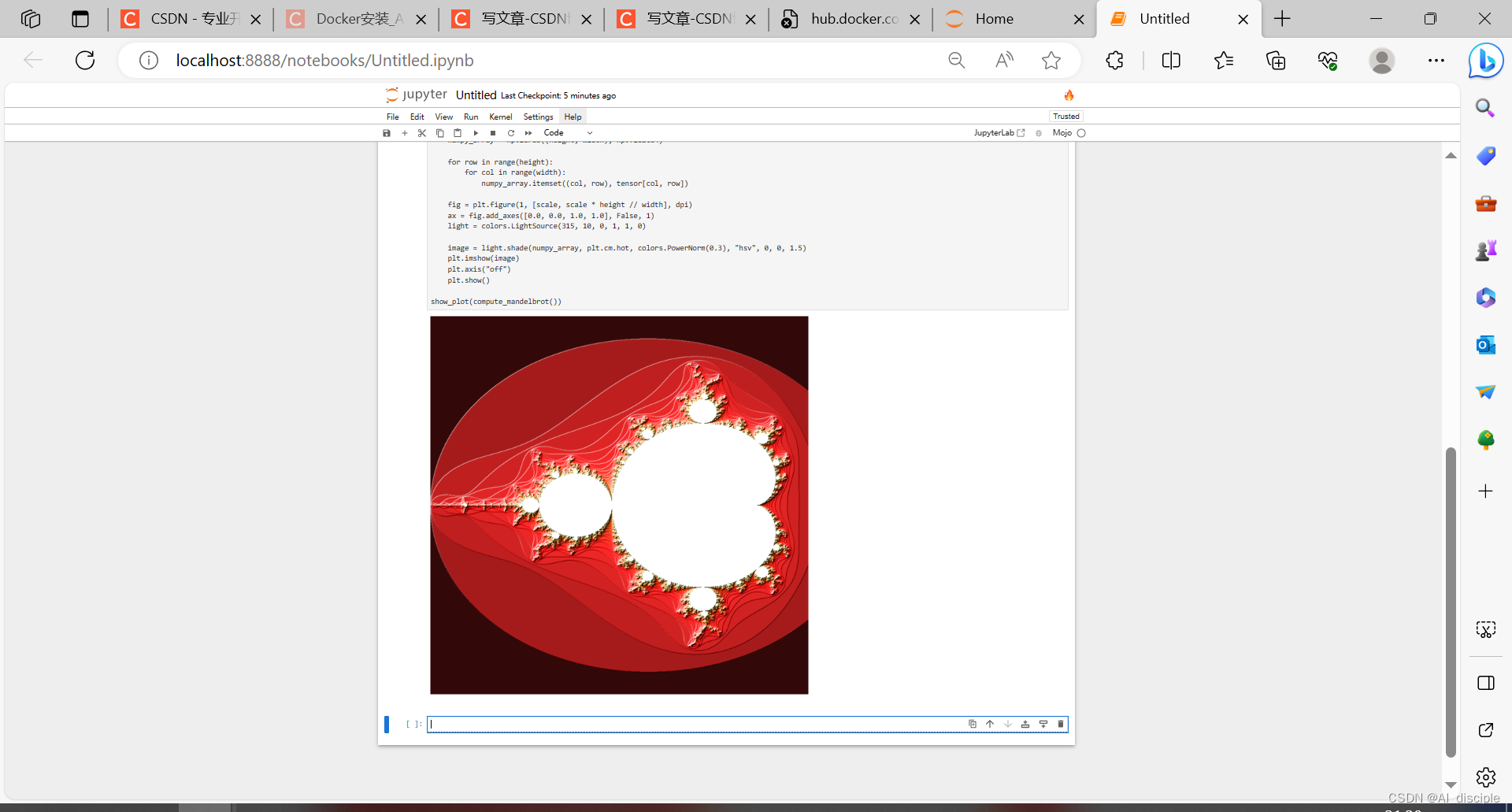Move the active cell up
This screenshot has height=812, width=1512.
coord(990,724)
